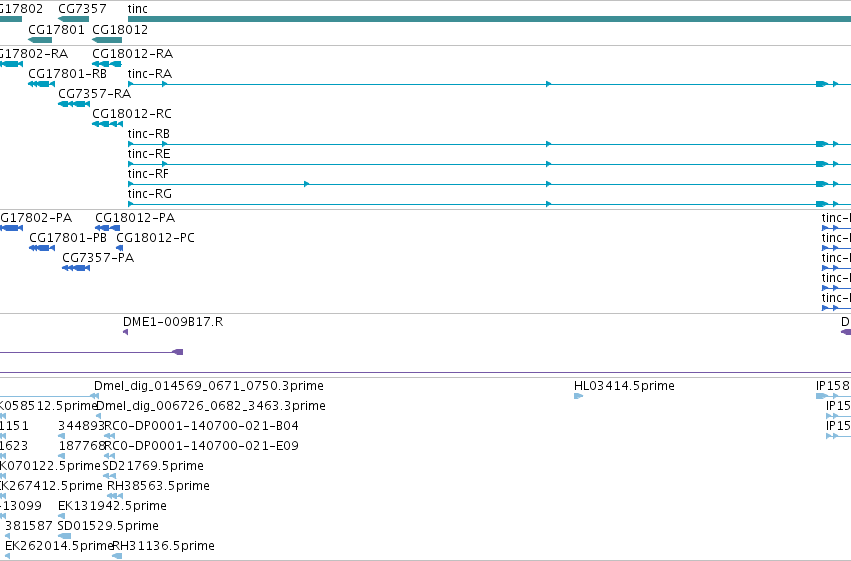Select the SD21769.5prime EST label
The height and width of the screenshot is (561, 851).
(153, 467)
